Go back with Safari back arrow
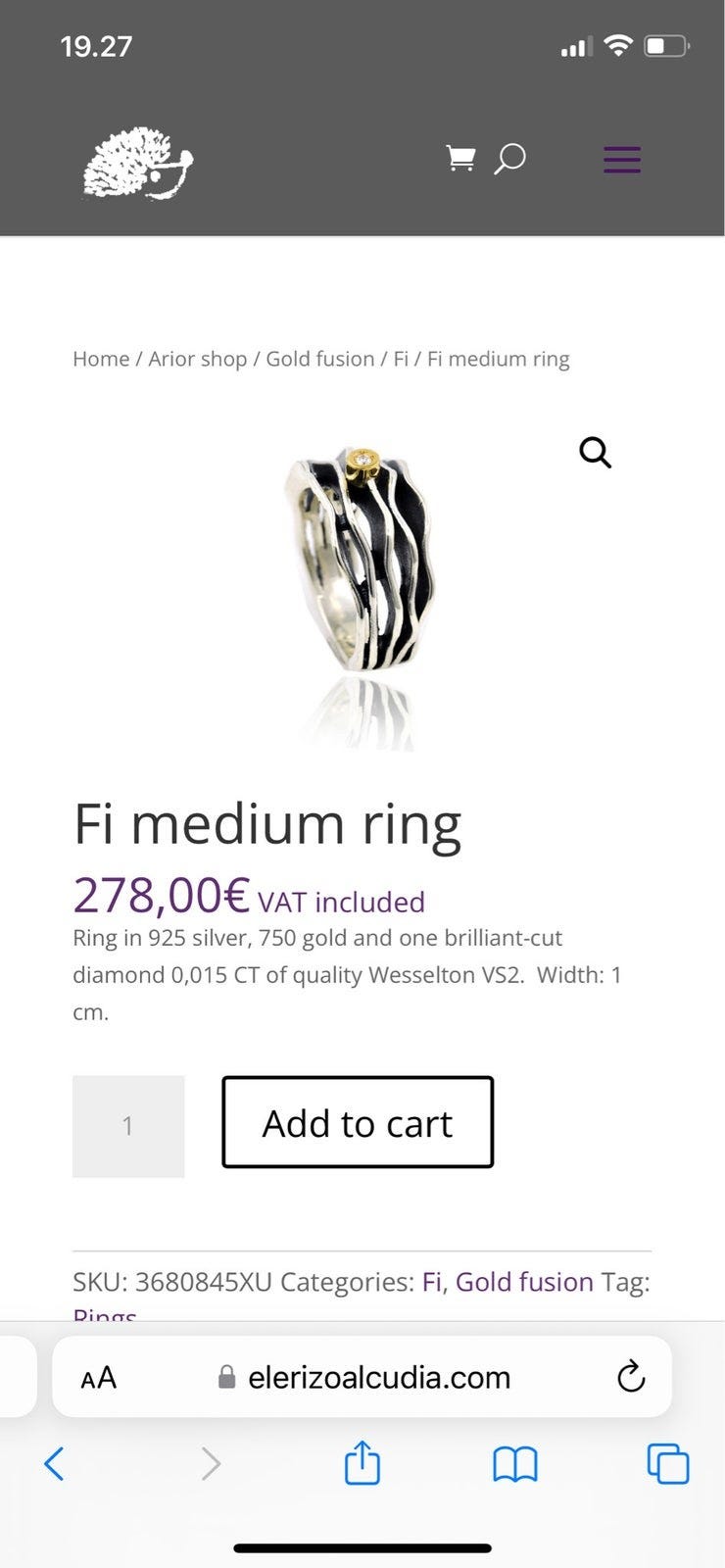Screen dimensions: 725x1568 [x=55, y=1464]
